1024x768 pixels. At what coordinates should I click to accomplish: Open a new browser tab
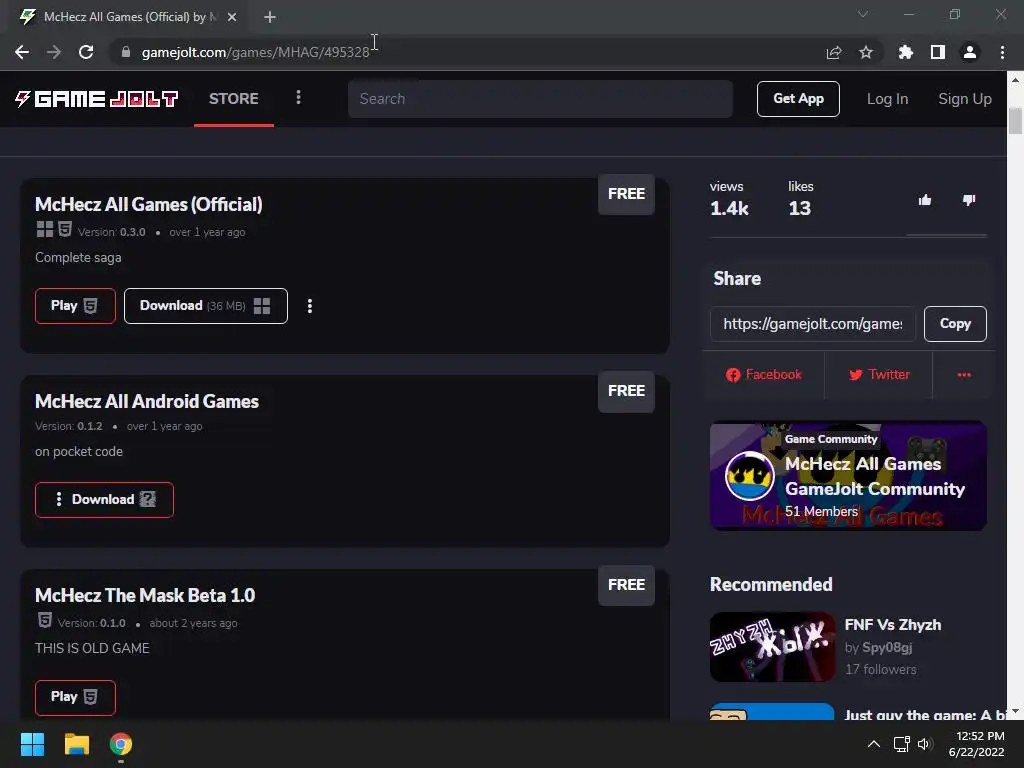tap(270, 17)
